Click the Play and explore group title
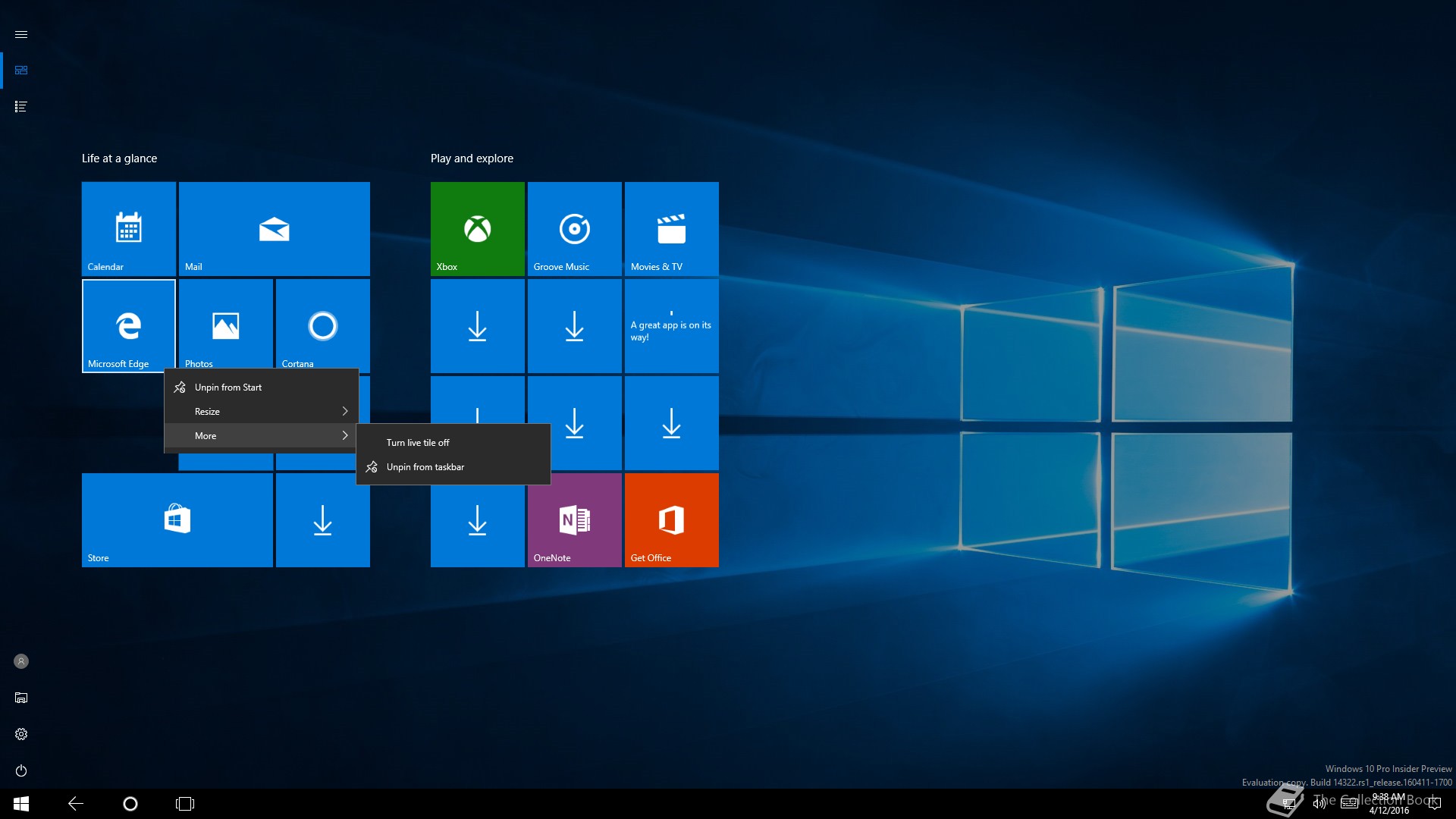The height and width of the screenshot is (819, 1456). (x=472, y=158)
